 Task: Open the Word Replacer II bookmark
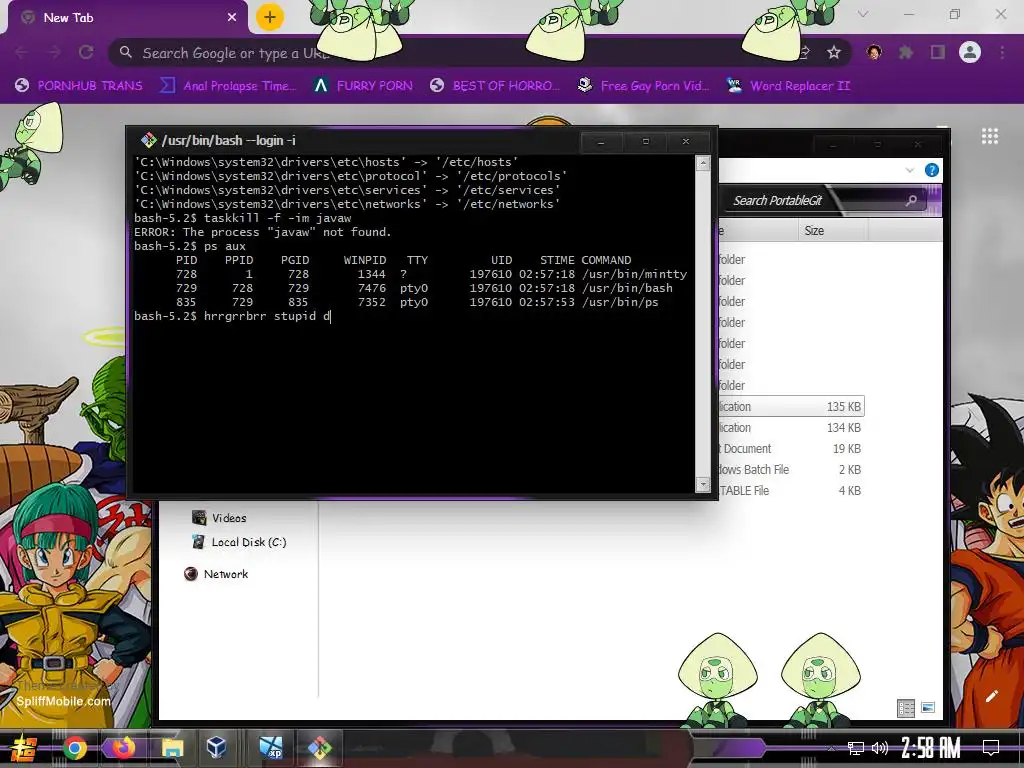tap(788, 86)
